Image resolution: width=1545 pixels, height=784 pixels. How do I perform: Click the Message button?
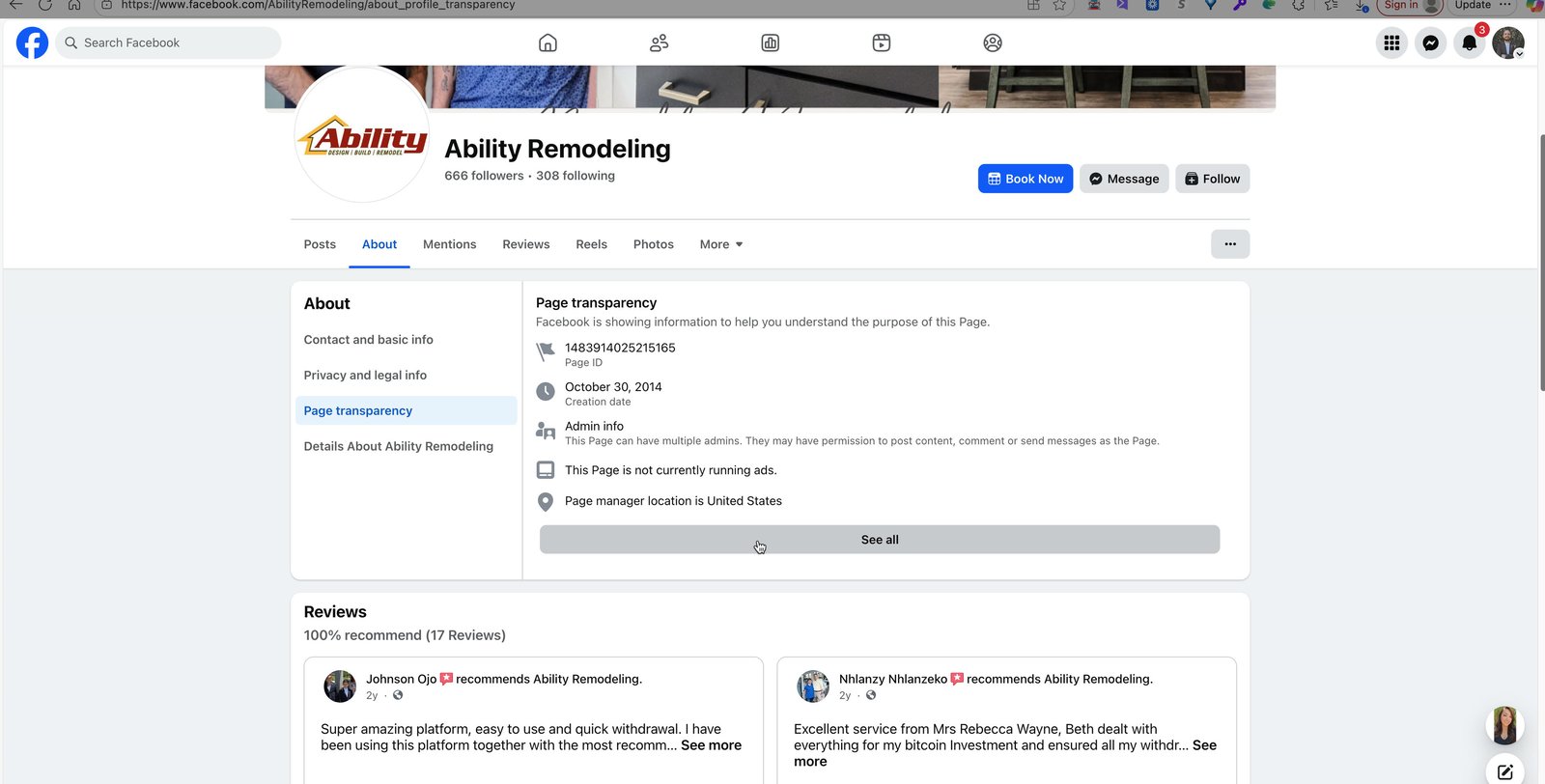(x=1124, y=179)
